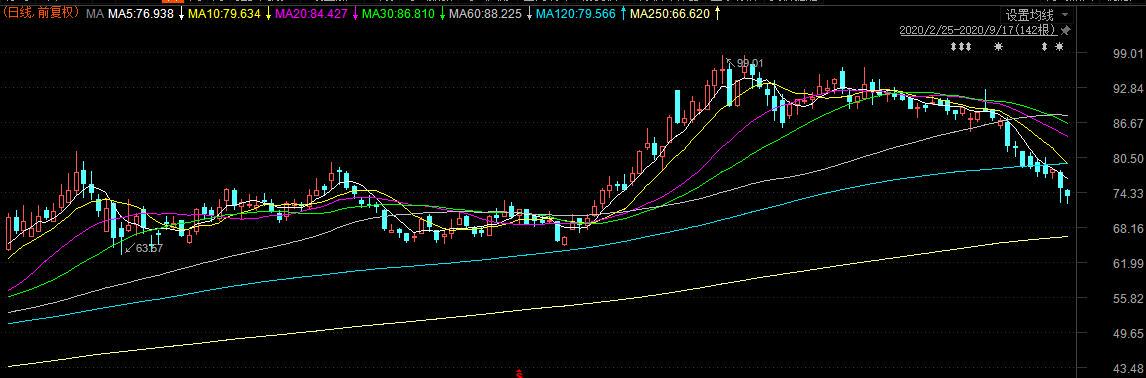This screenshot has height=378, width=1146.
Task: Toggle the white MA5:76.938 indicator
Action: pyautogui.click(x=141, y=13)
